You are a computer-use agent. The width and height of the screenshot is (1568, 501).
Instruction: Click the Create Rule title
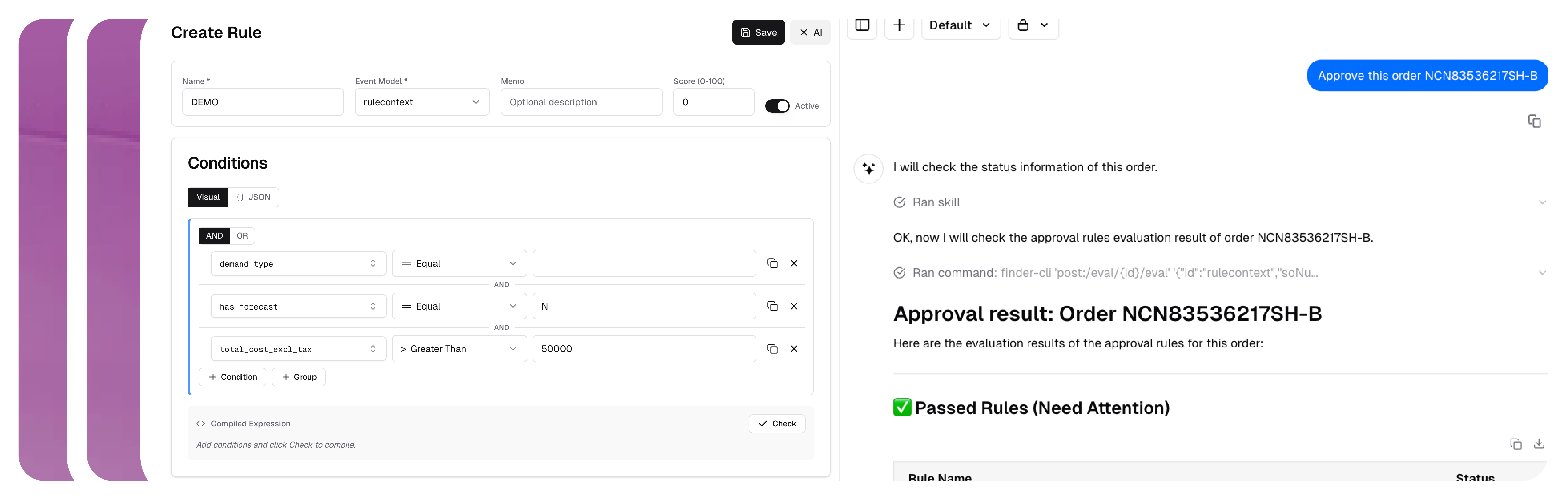(x=216, y=32)
